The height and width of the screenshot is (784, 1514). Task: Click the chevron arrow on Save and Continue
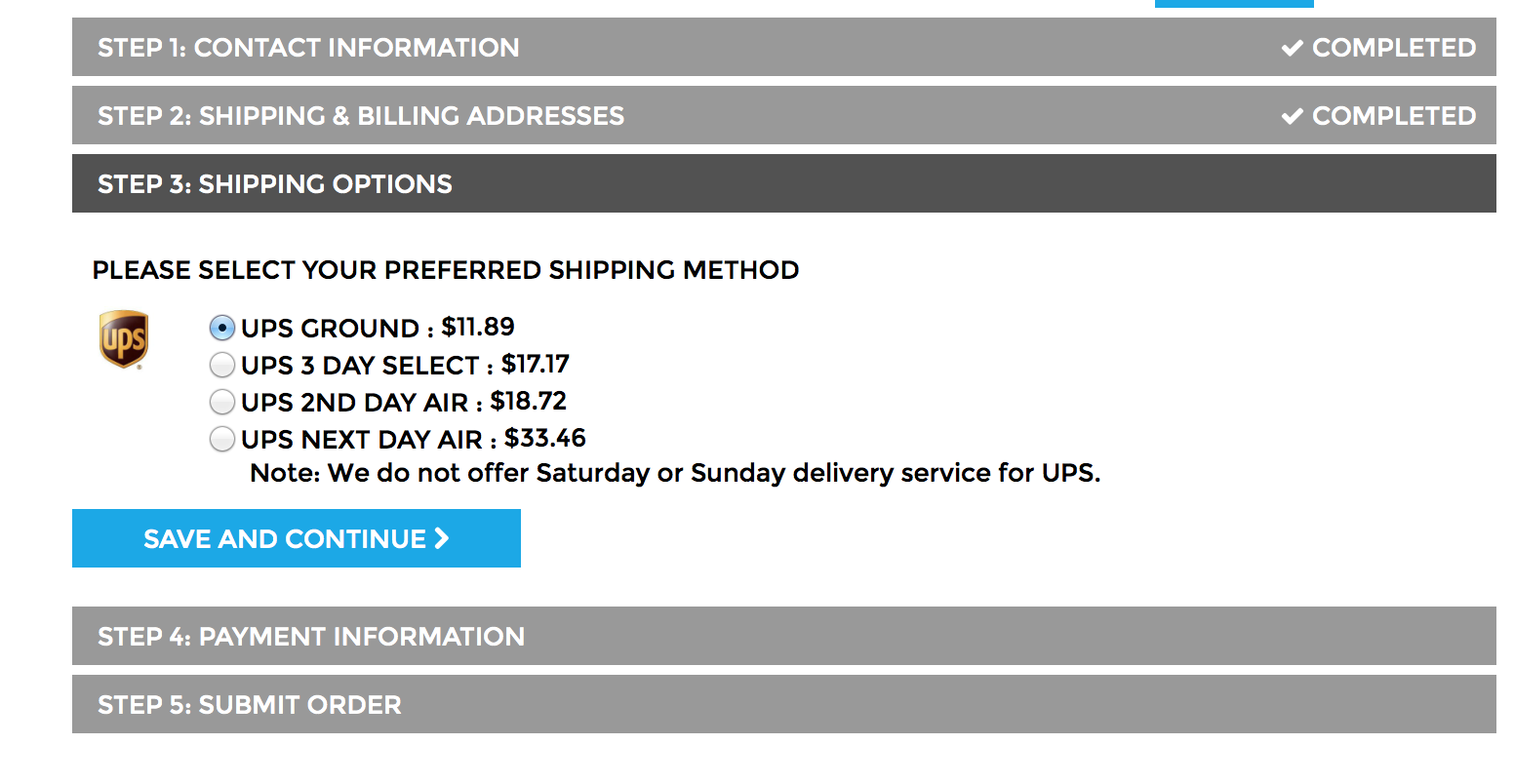coord(442,538)
